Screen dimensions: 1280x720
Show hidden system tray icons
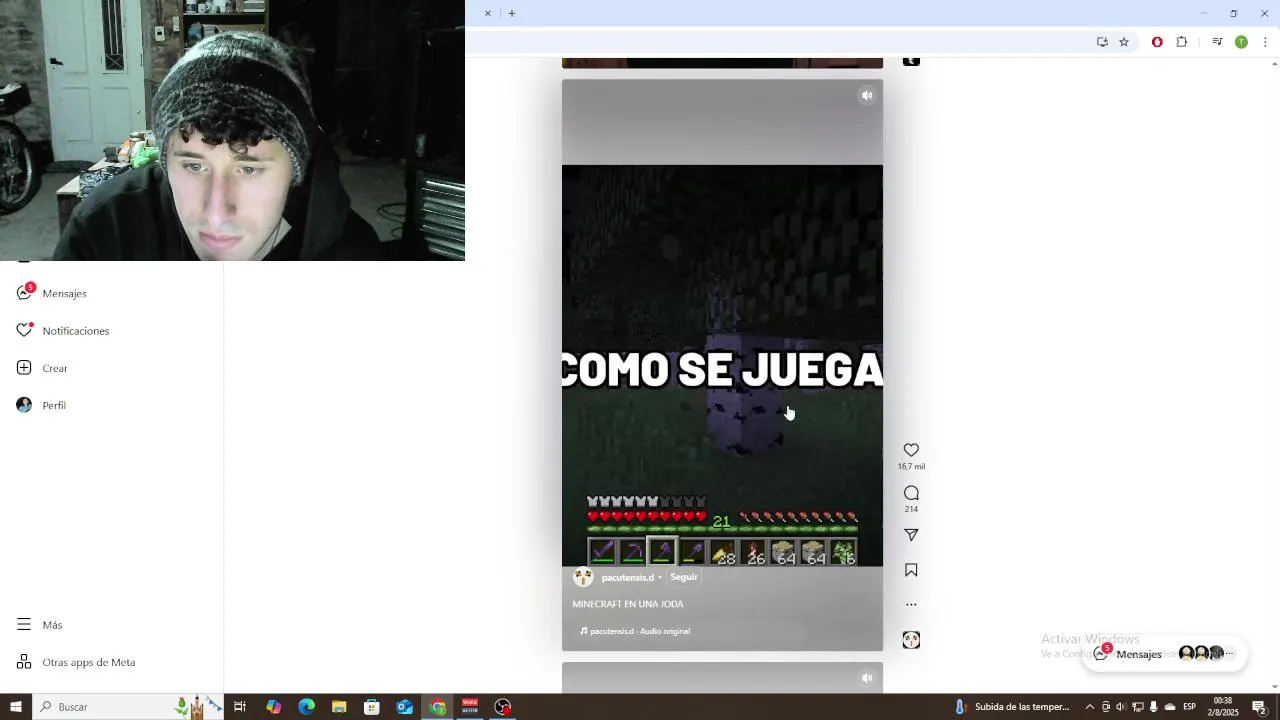(x=1090, y=707)
